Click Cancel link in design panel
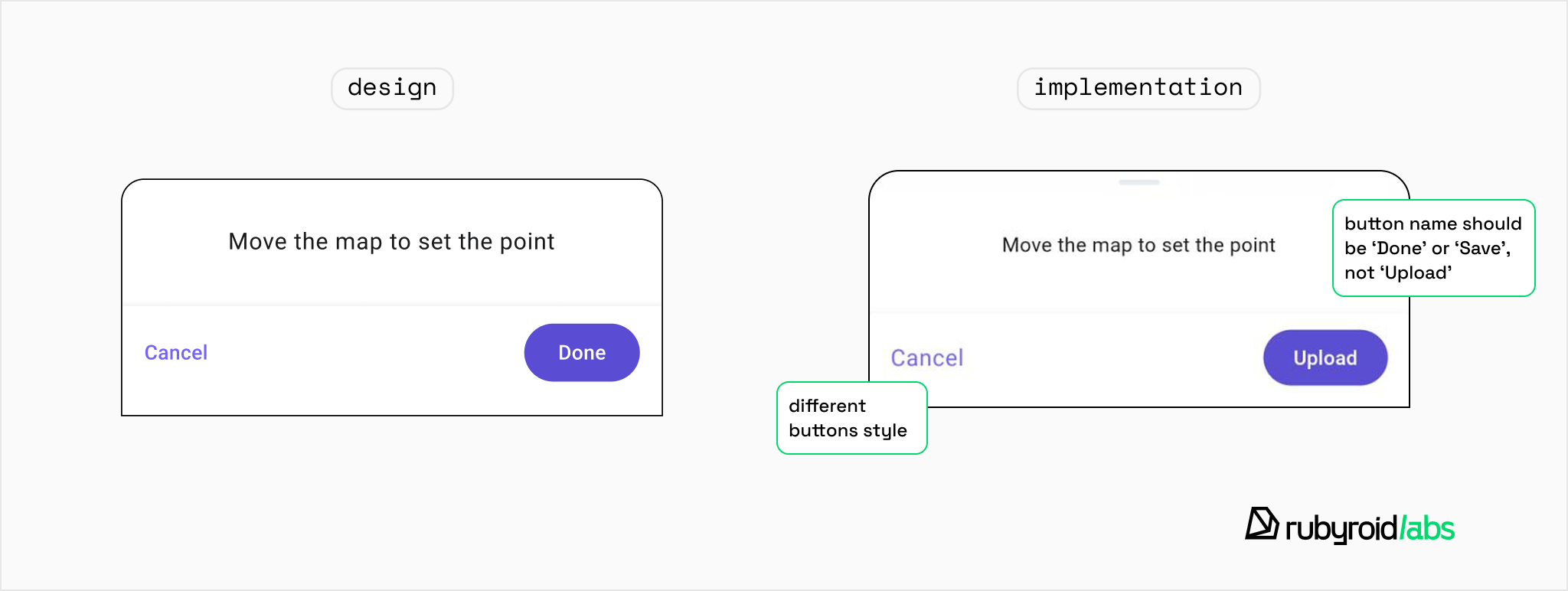Image resolution: width=1568 pixels, height=591 pixels. coord(176,353)
